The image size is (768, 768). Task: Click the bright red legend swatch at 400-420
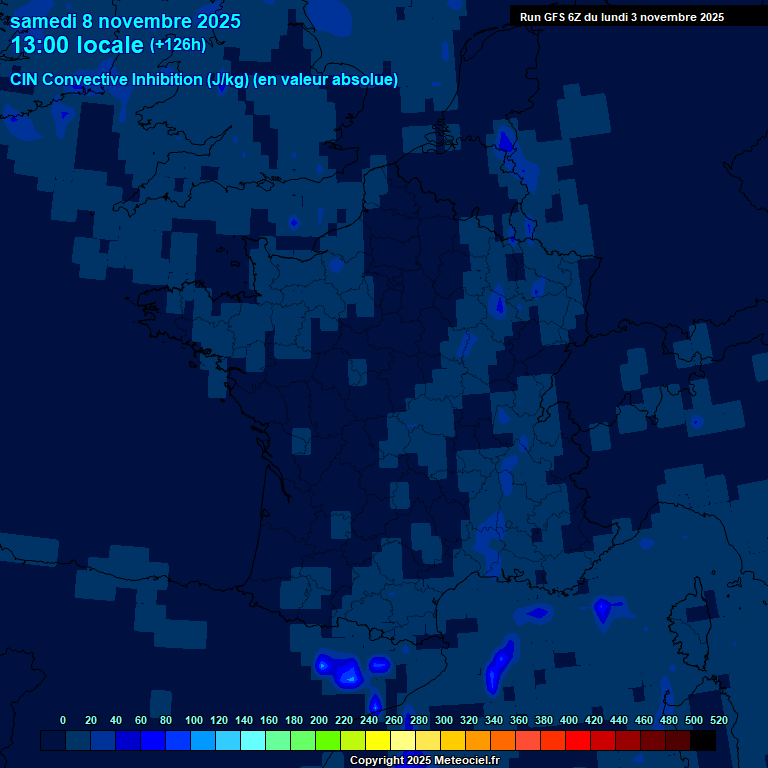[578, 740]
